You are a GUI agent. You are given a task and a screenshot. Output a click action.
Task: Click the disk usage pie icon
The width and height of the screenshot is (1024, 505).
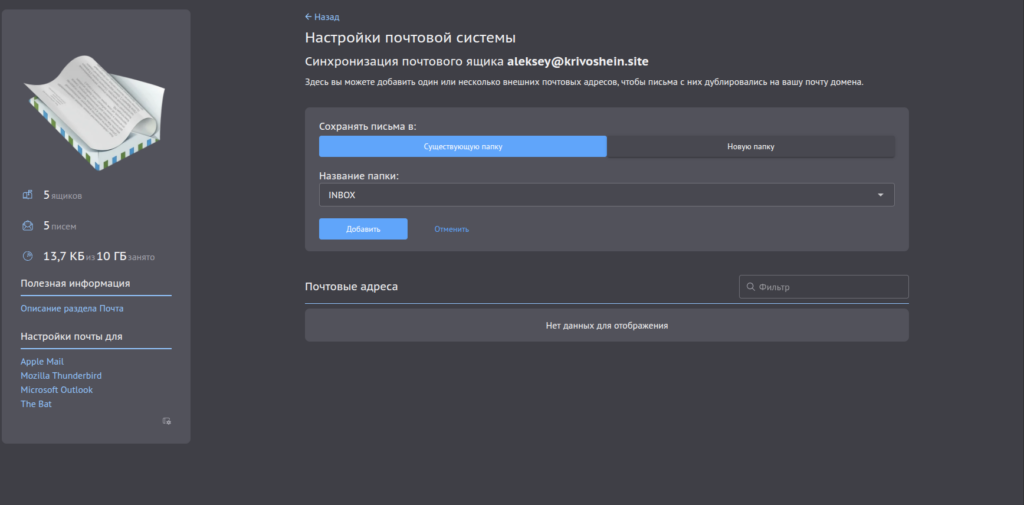coord(27,256)
